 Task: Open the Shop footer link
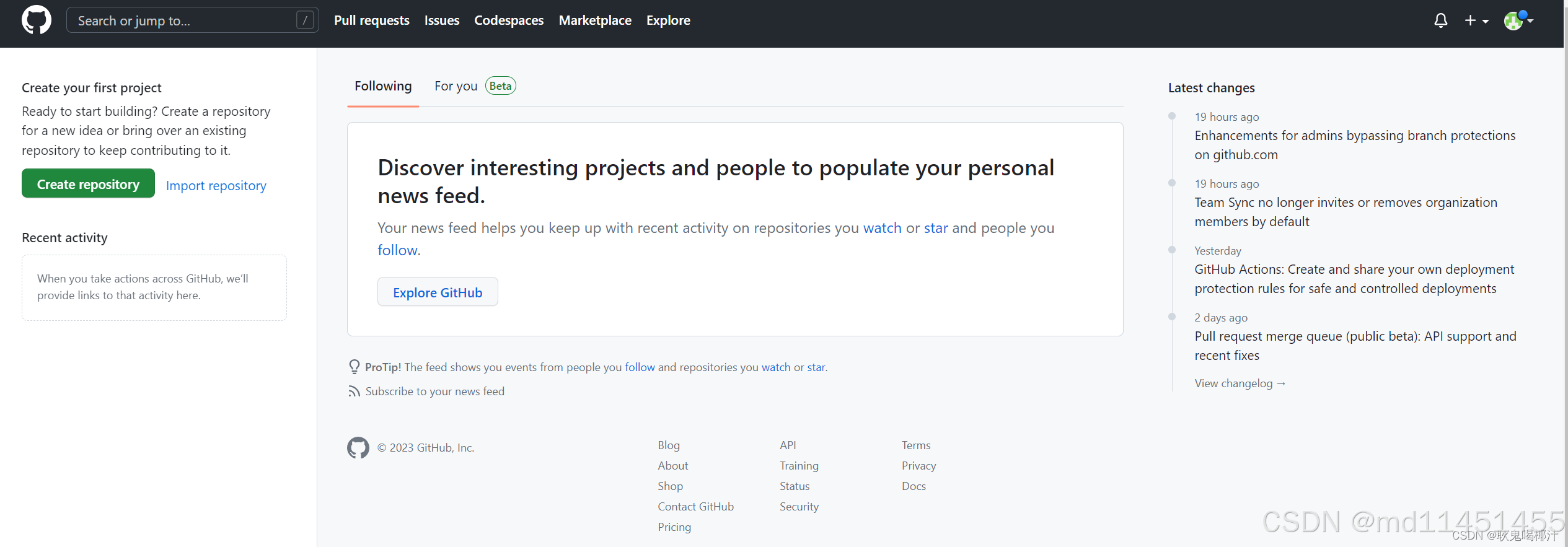click(x=671, y=486)
